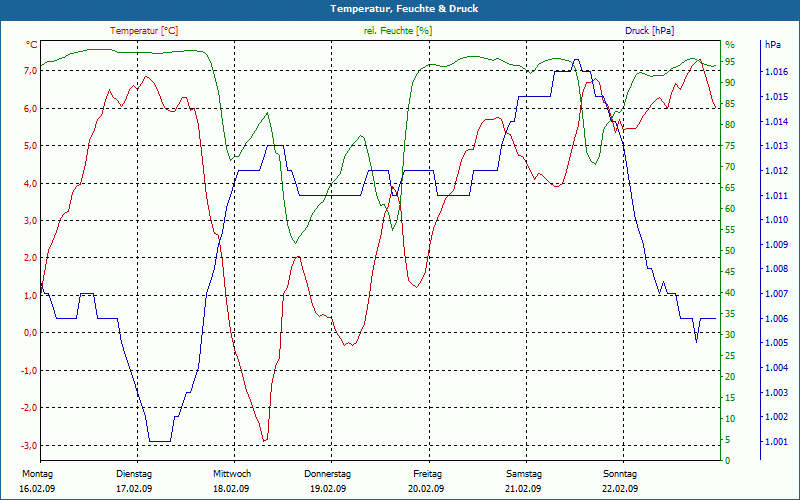Click the 90 humidity axis value

click(730, 83)
